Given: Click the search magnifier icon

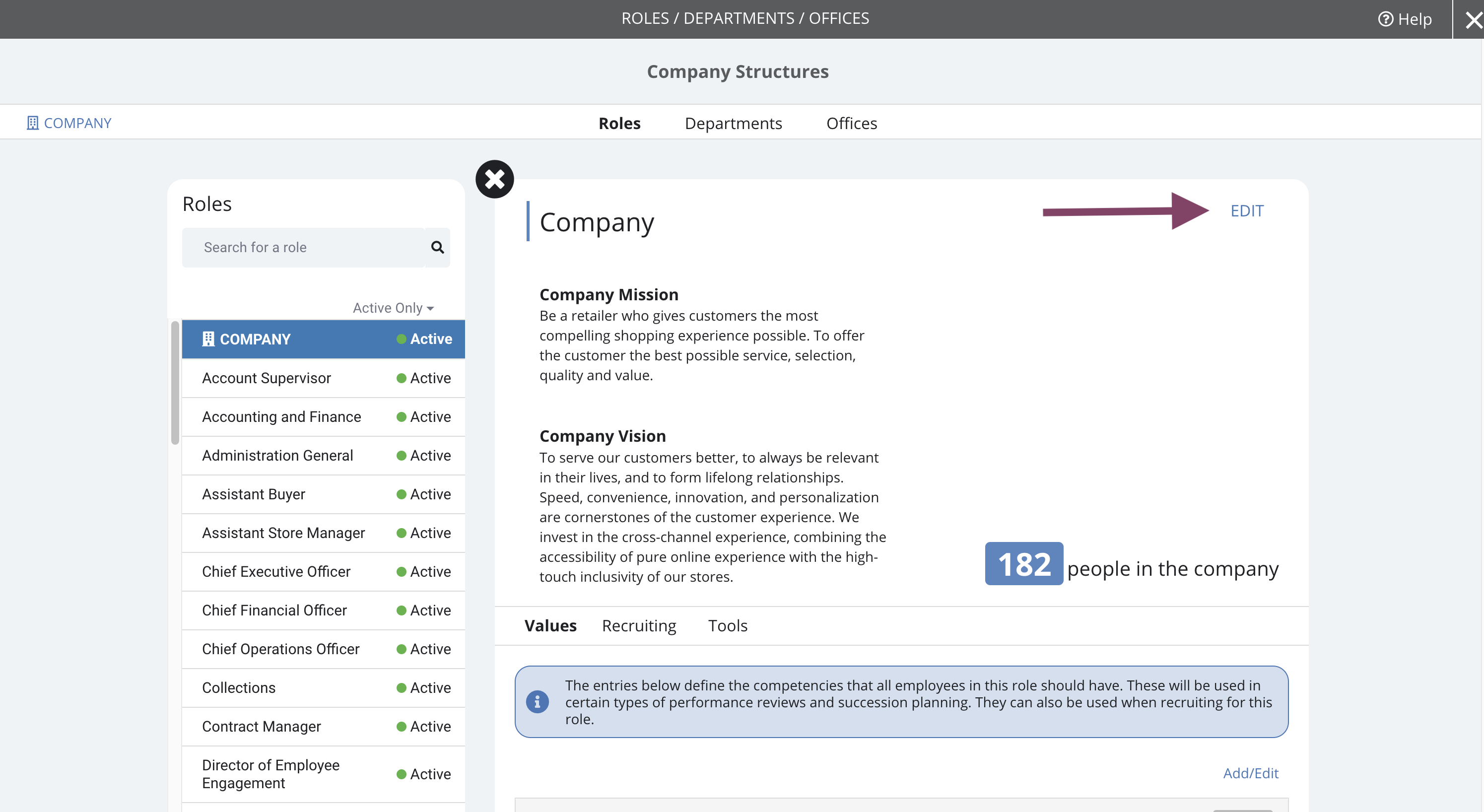Looking at the screenshot, I should click(x=437, y=247).
